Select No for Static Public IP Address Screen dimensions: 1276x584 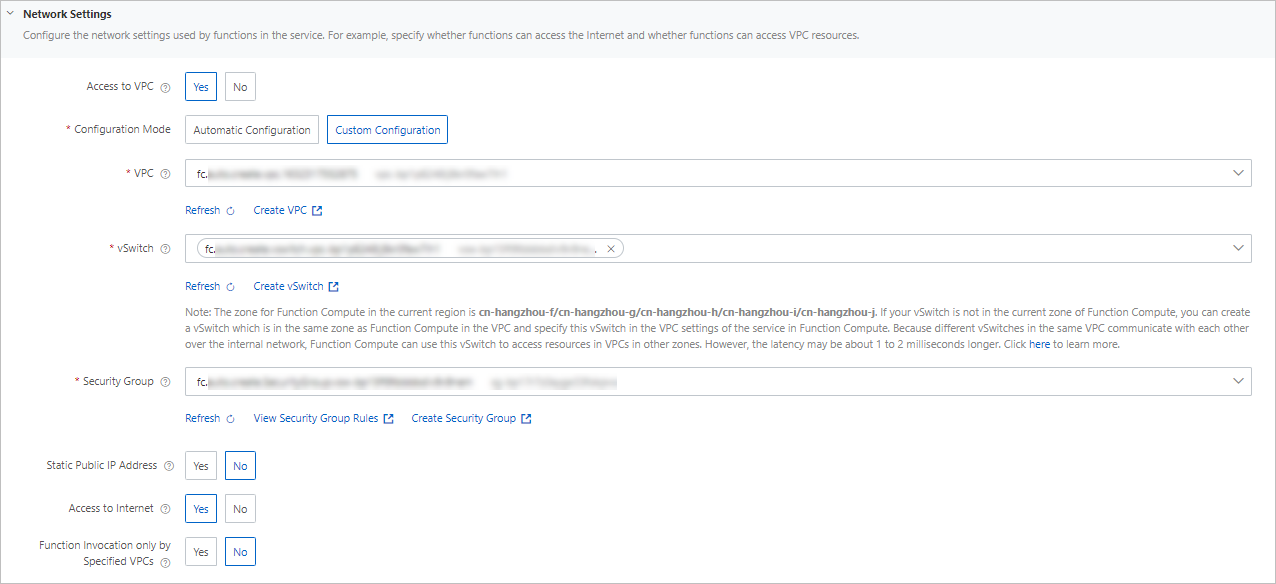240,466
